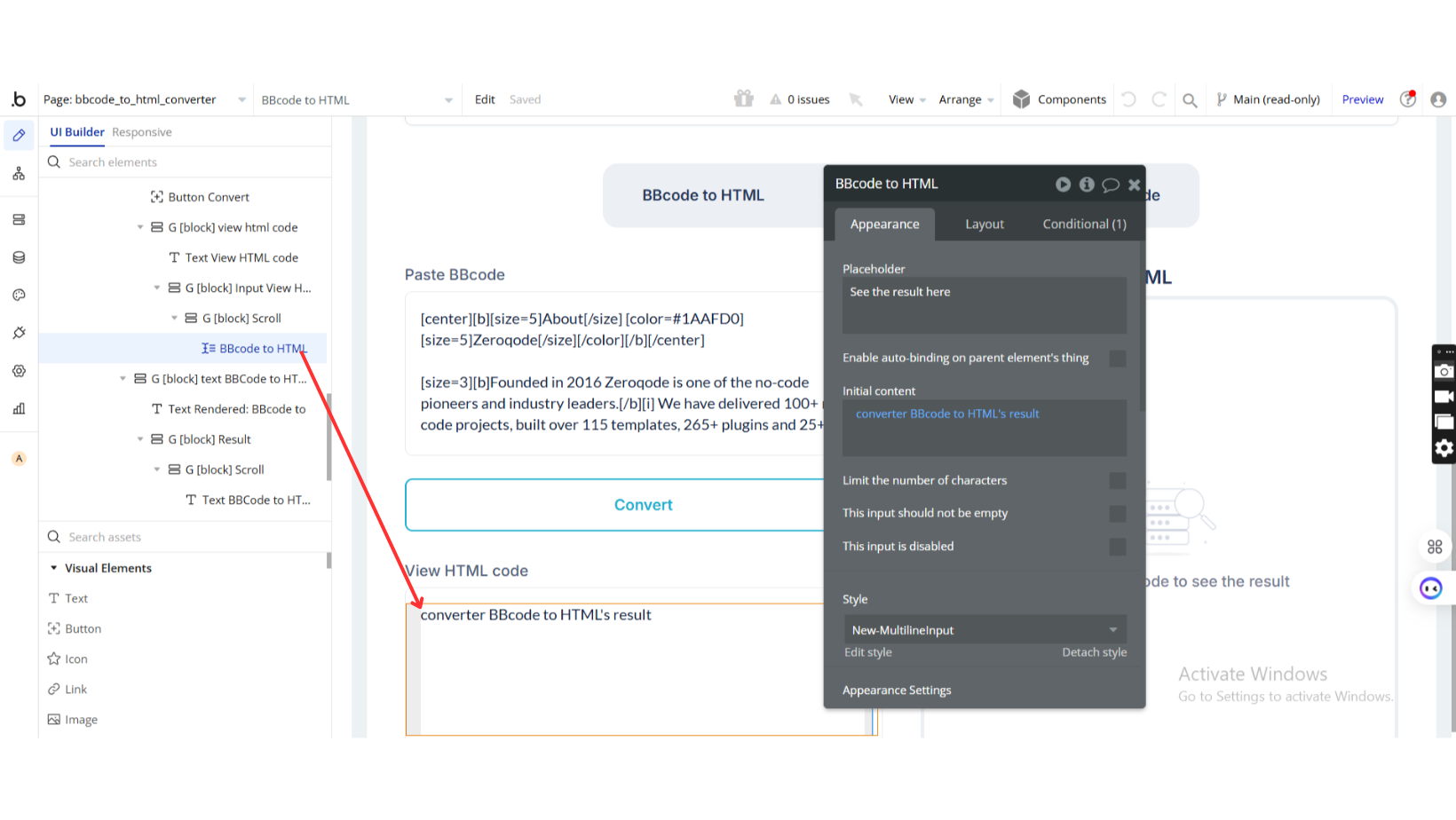
Task: Check This input is disabled
Action: (x=1118, y=547)
